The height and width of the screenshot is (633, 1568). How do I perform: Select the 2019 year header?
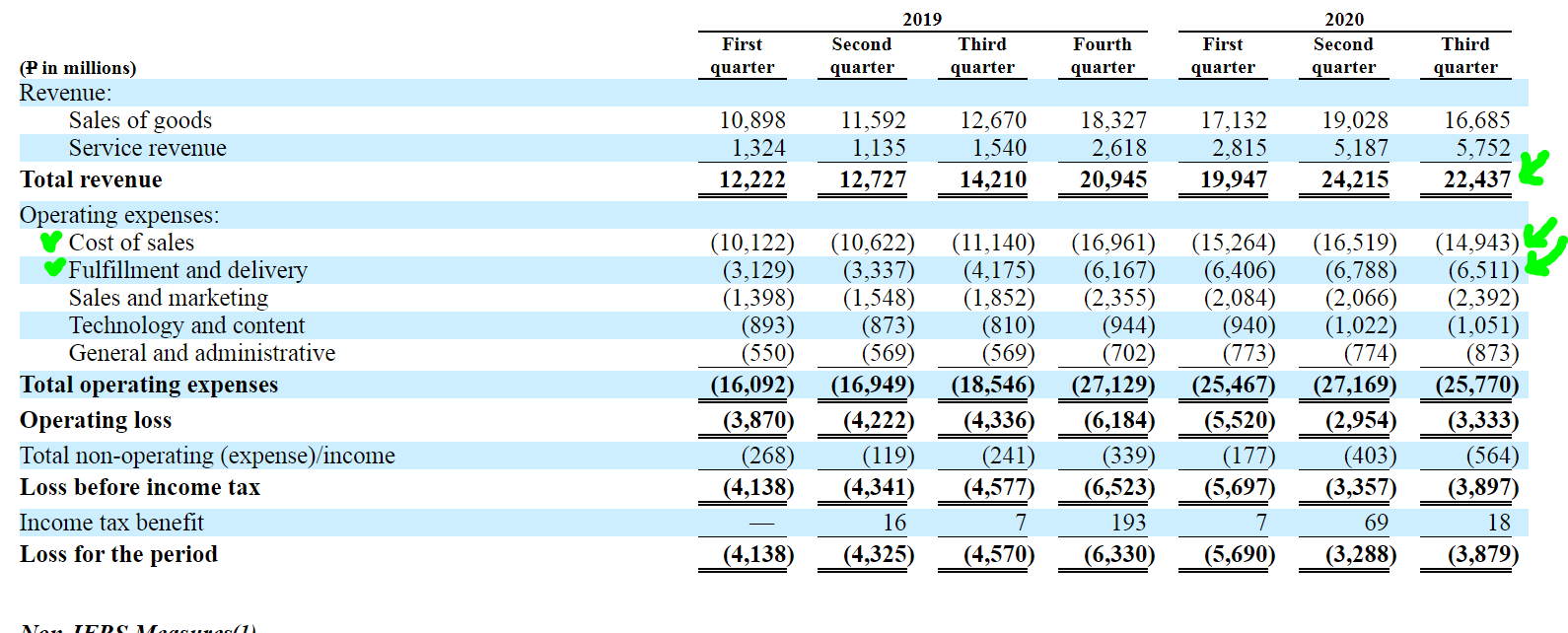tap(922, 19)
